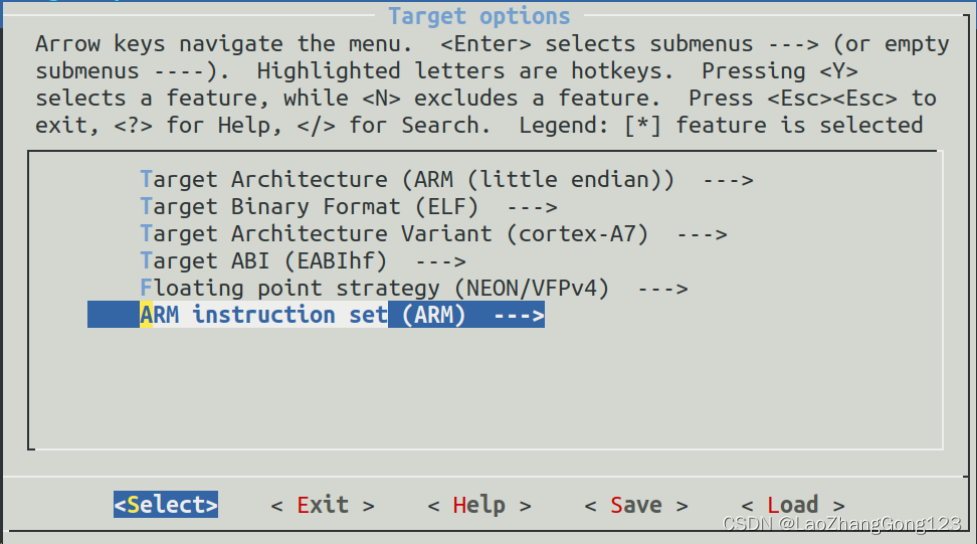
Task: Click the < Load > button
Action: tap(793, 505)
